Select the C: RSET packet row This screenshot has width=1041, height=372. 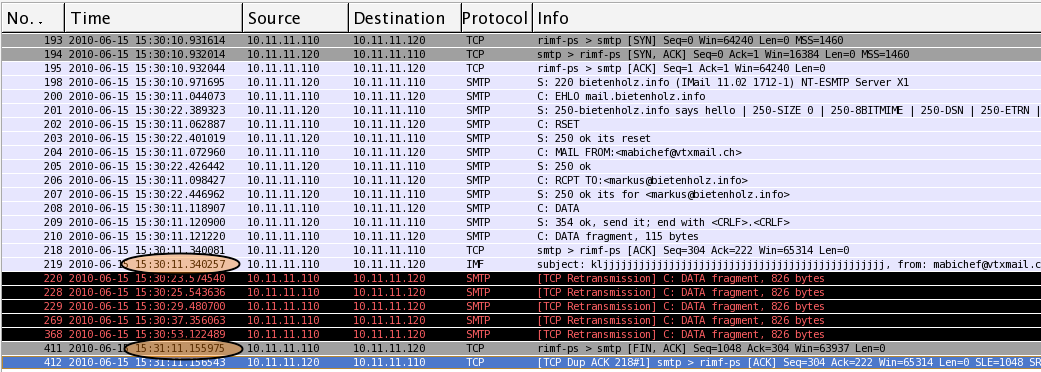[520, 124]
